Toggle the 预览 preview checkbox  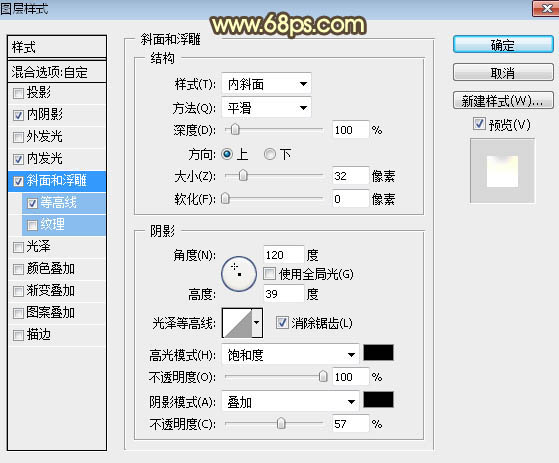click(479, 124)
